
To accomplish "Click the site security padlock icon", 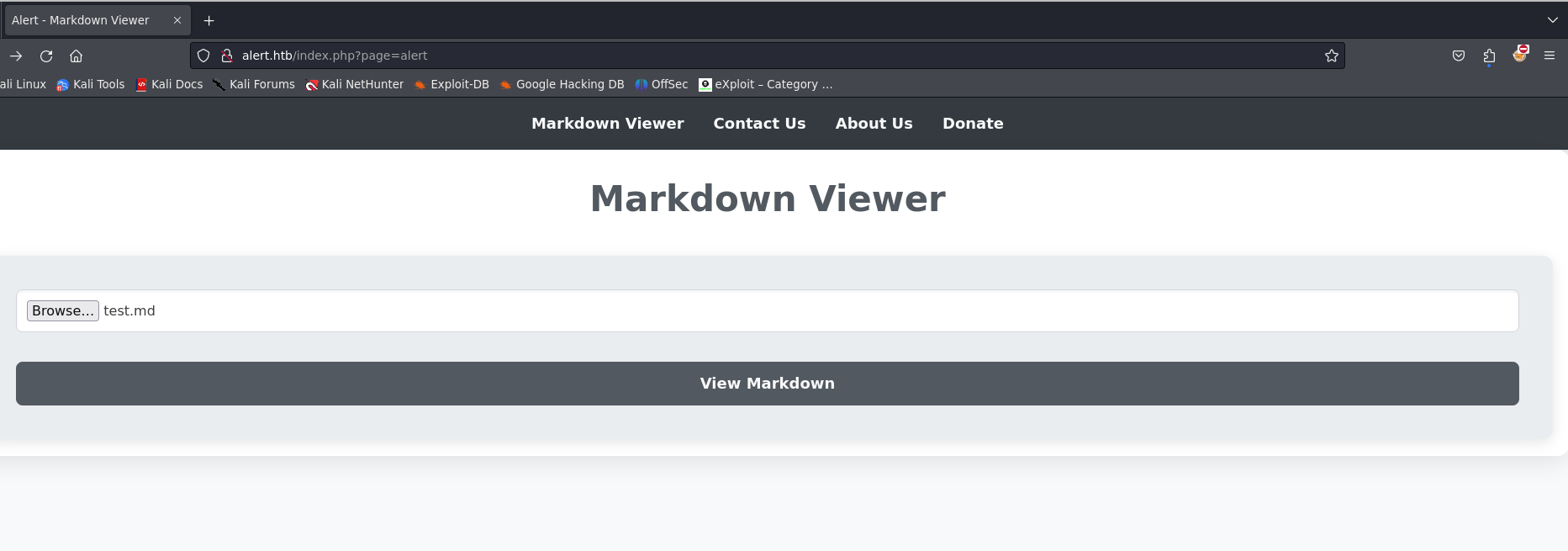I will (x=226, y=56).
